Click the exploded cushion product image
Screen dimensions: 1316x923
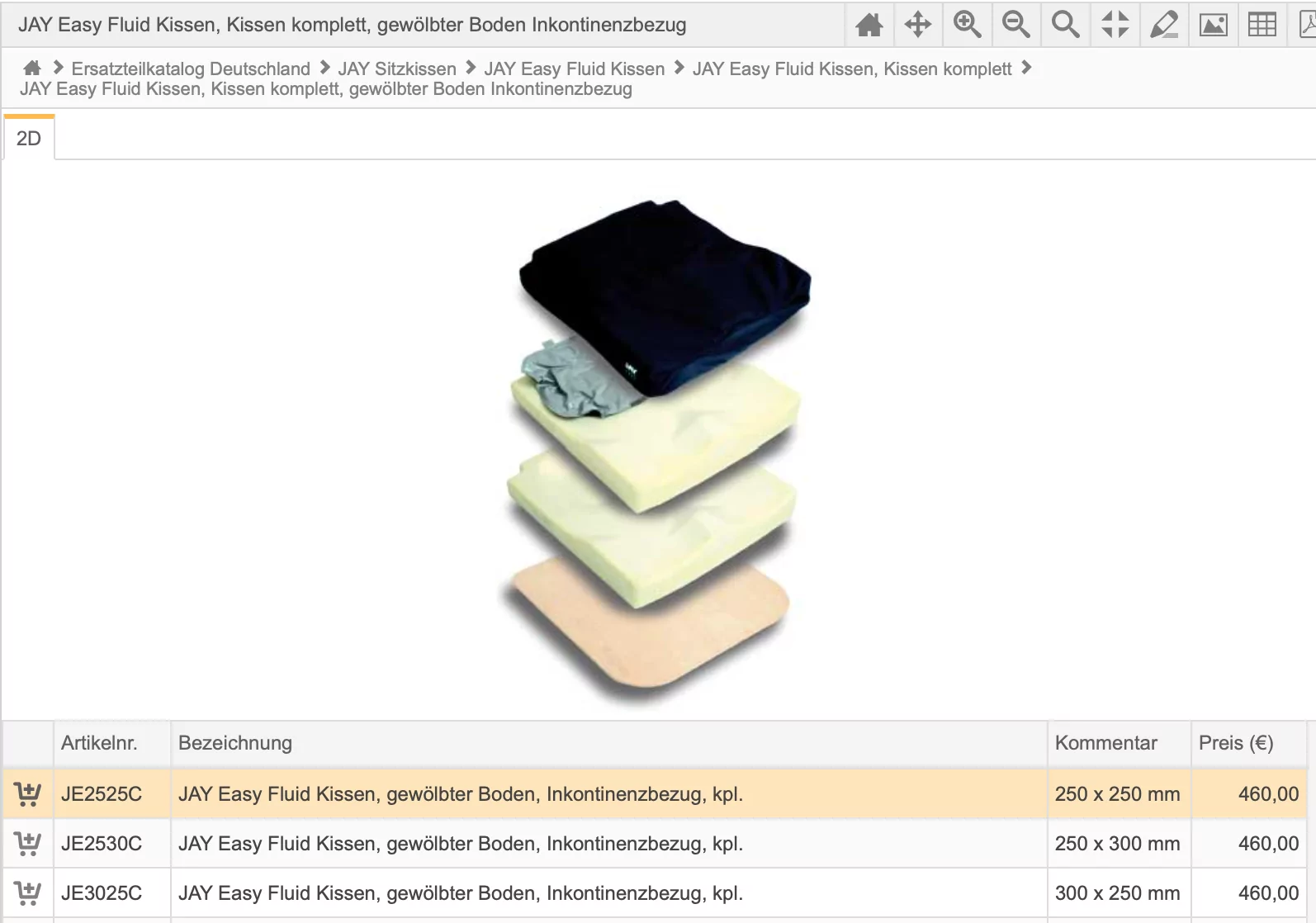pyautogui.click(x=656, y=446)
